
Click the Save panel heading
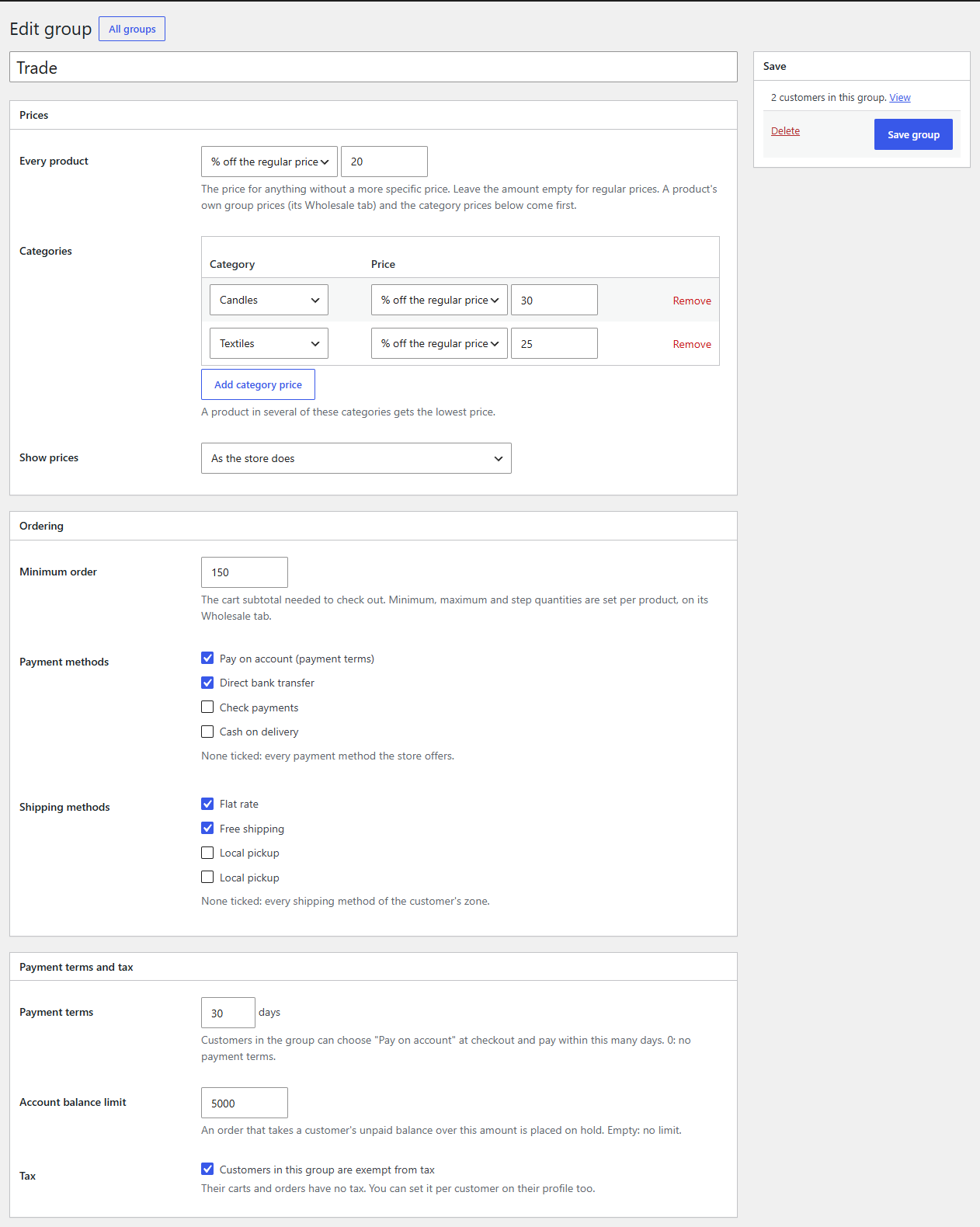(775, 66)
